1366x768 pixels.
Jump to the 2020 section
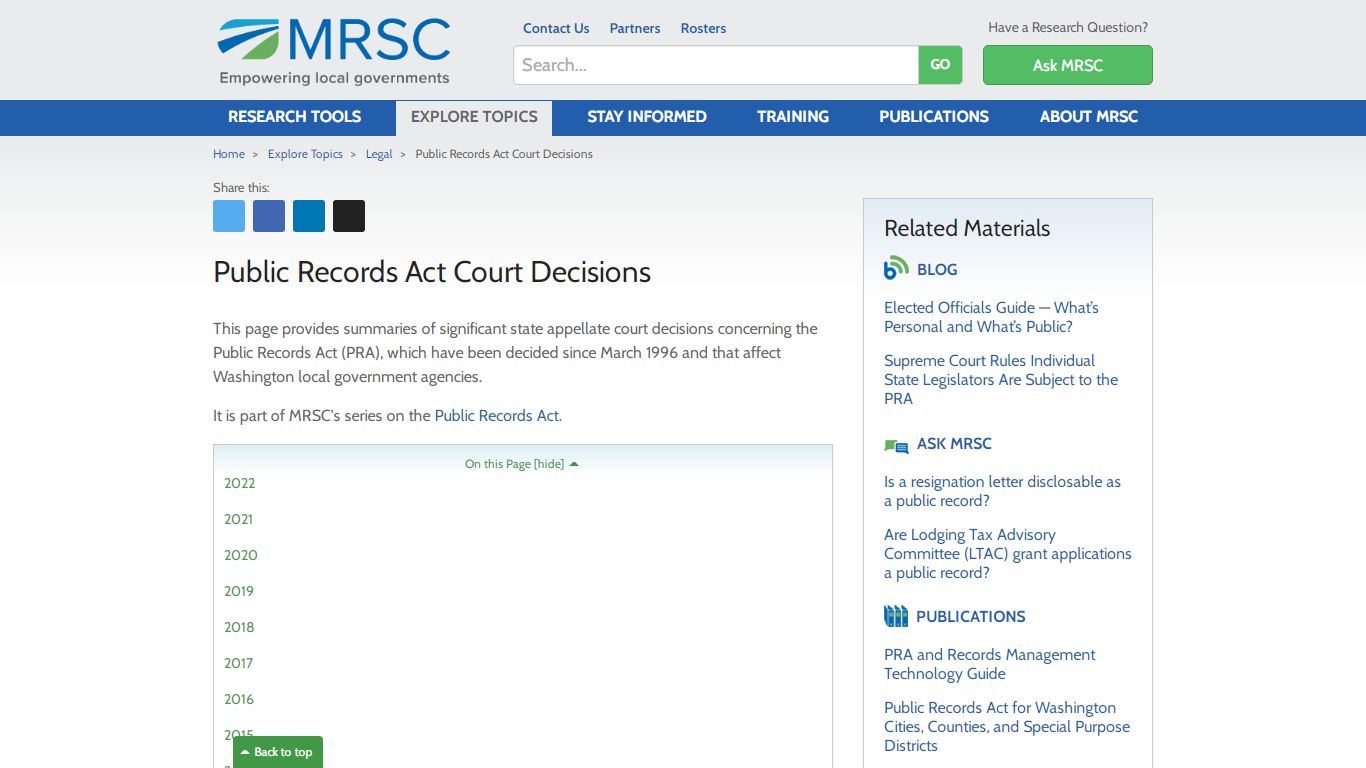tap(241, 555)
